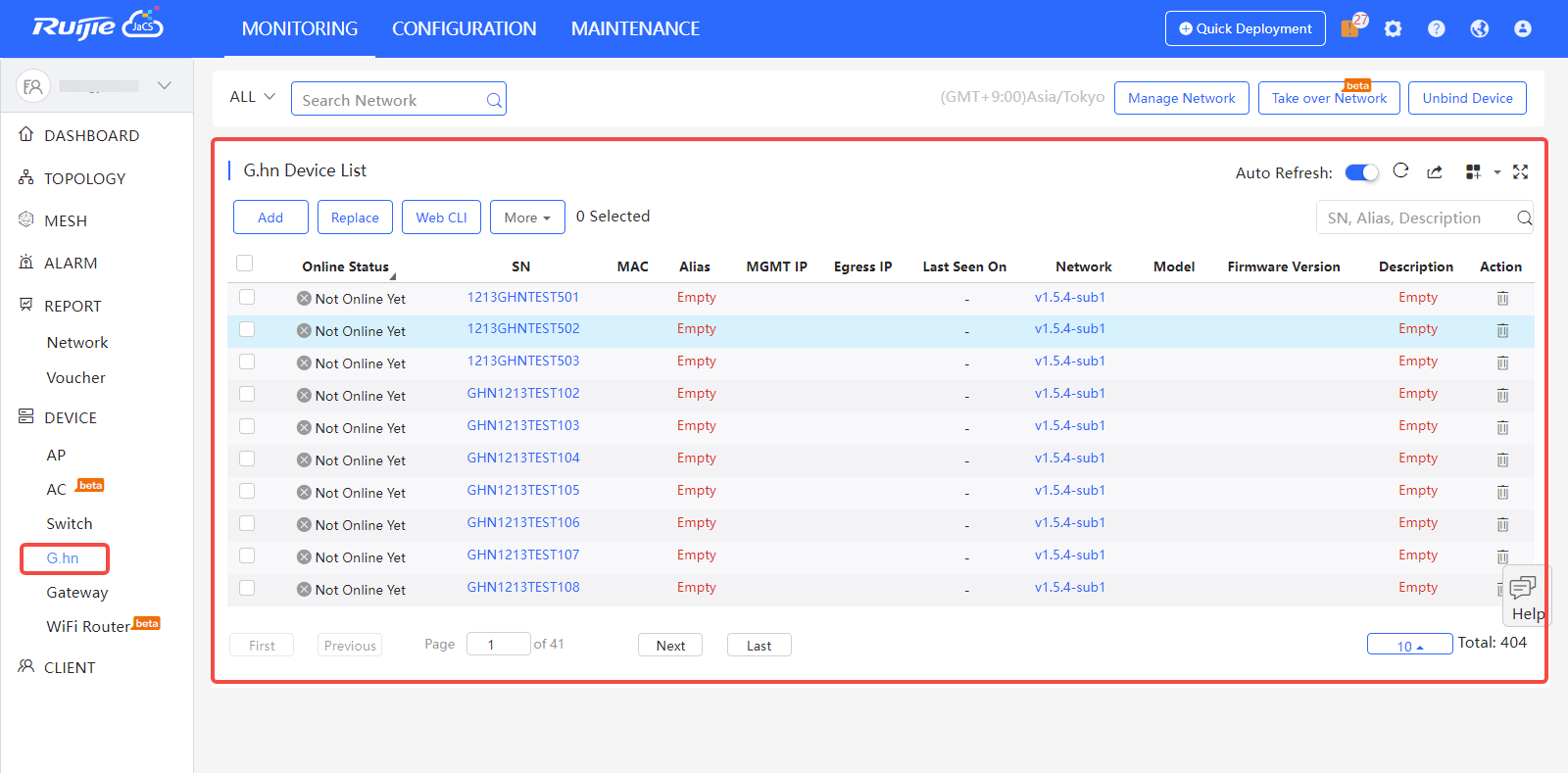Click the fullscreen expand icon in device list

coord(1520,172)
